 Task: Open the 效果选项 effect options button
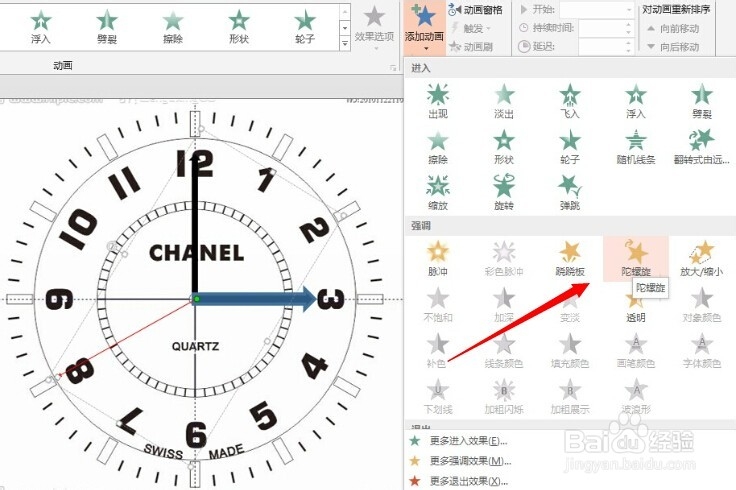pyautogui.click(x=374, y=27)
